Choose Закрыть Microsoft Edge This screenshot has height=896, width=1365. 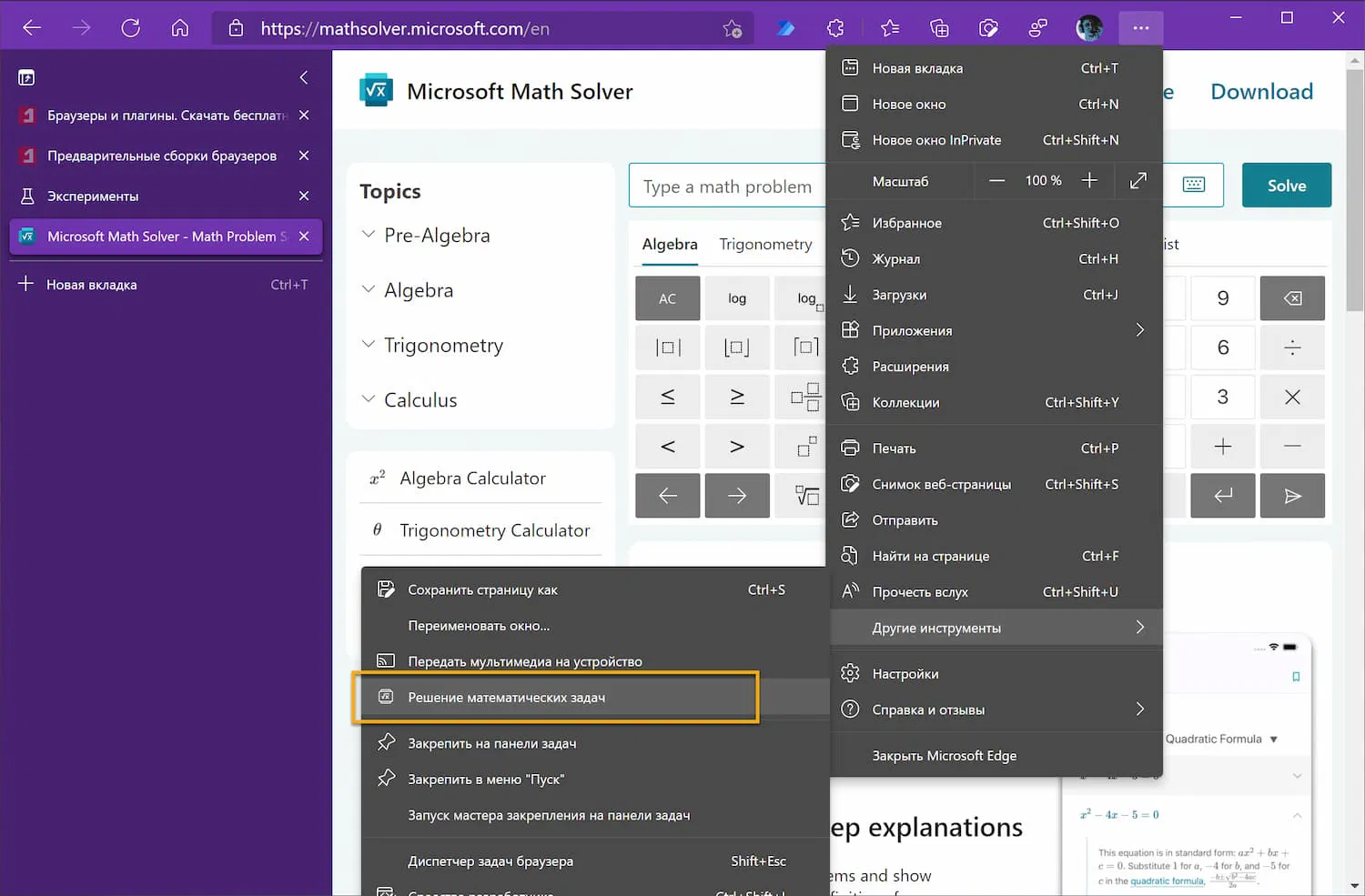pyautogui.click(x=995, y=756)
